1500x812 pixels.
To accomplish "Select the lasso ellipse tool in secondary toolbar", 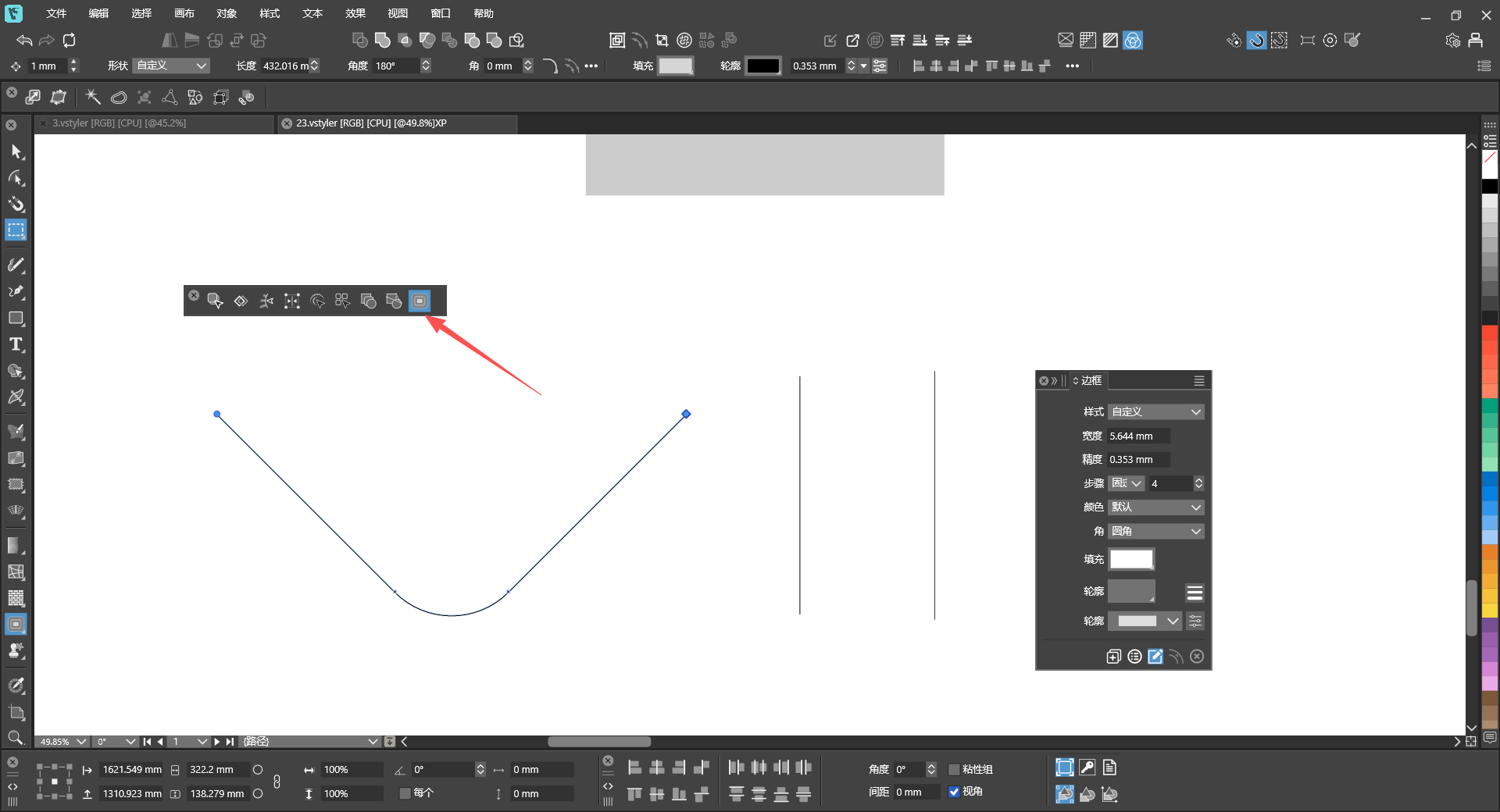I will point(119,97).
